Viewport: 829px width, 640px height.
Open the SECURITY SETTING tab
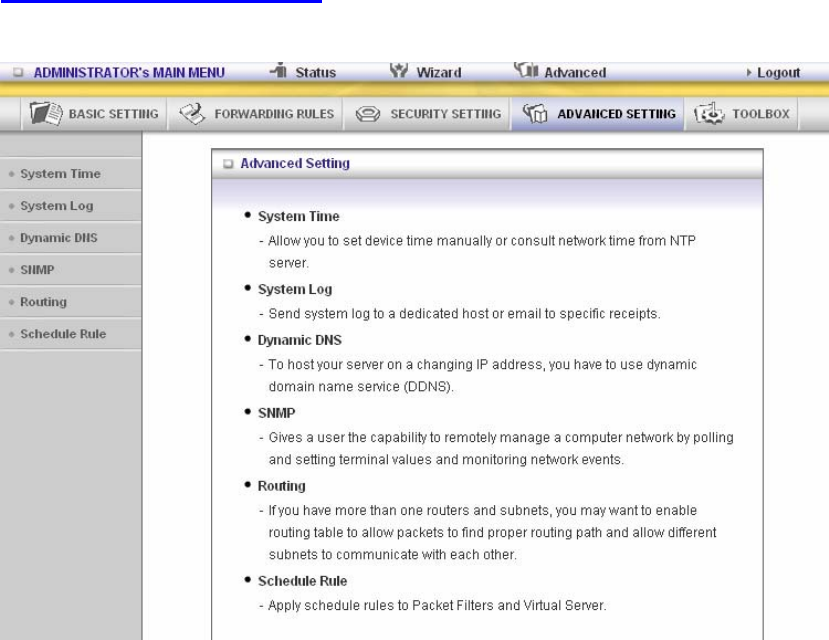tap(428, 114)
